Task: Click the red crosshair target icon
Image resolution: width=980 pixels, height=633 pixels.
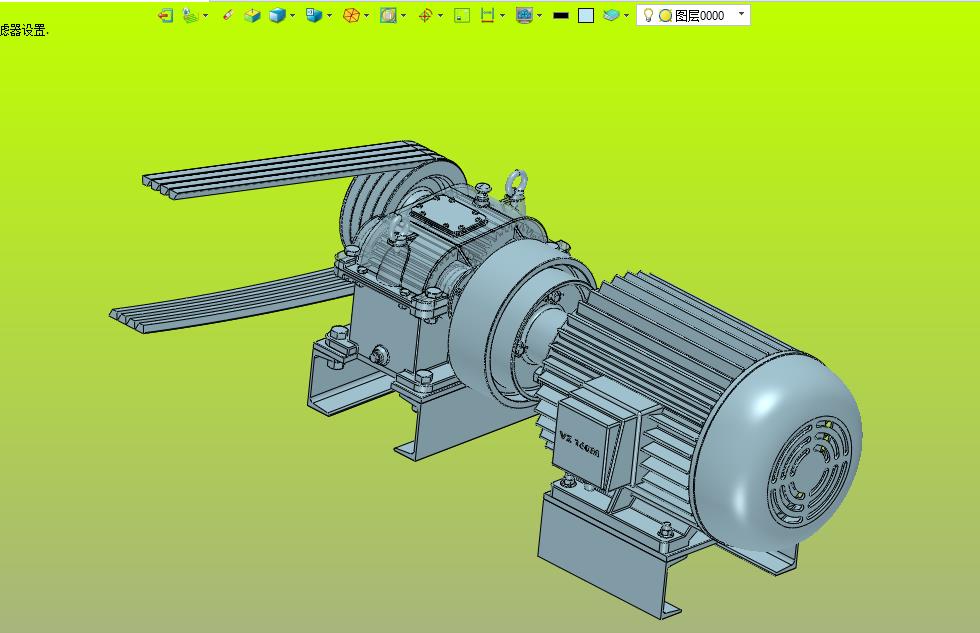Action: (x=425, y=15)
